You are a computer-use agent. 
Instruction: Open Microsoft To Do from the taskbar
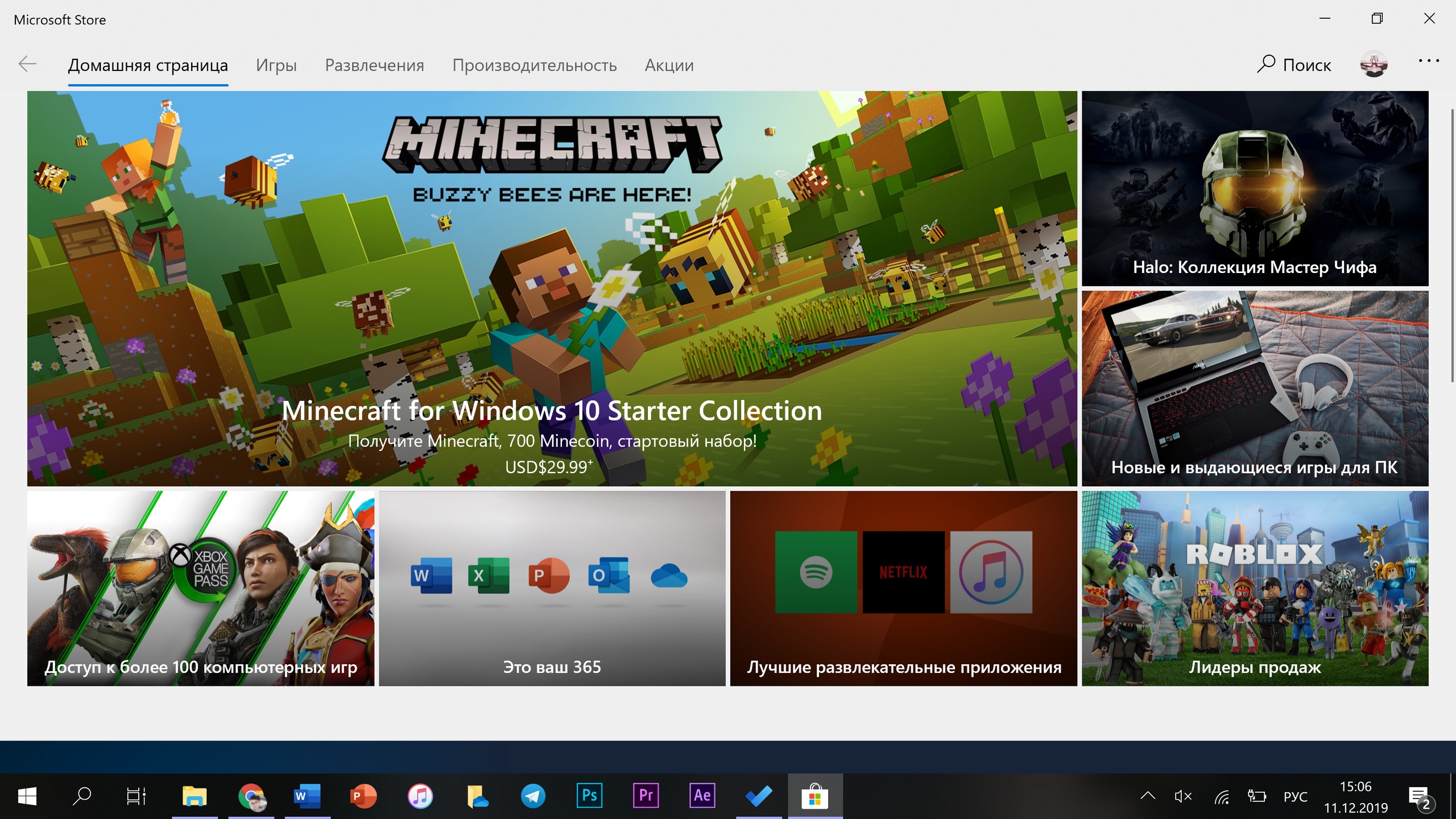coord(759,796)
